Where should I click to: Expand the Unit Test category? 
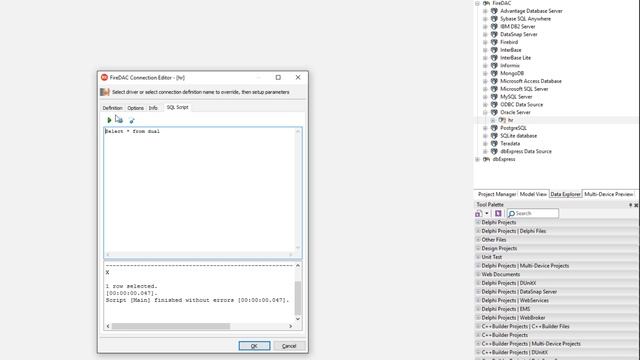tap(478, 257)
